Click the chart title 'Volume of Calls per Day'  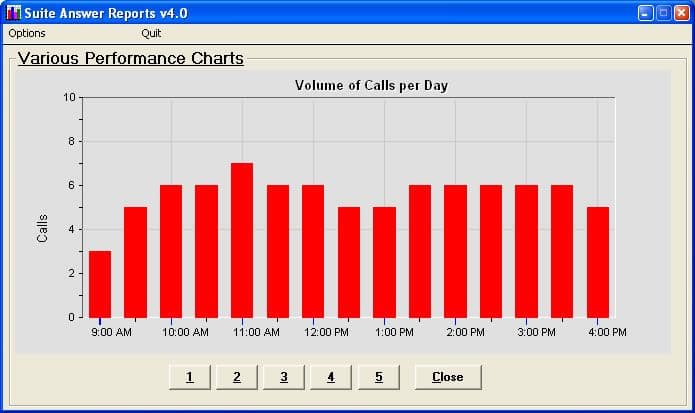(371, 85)
